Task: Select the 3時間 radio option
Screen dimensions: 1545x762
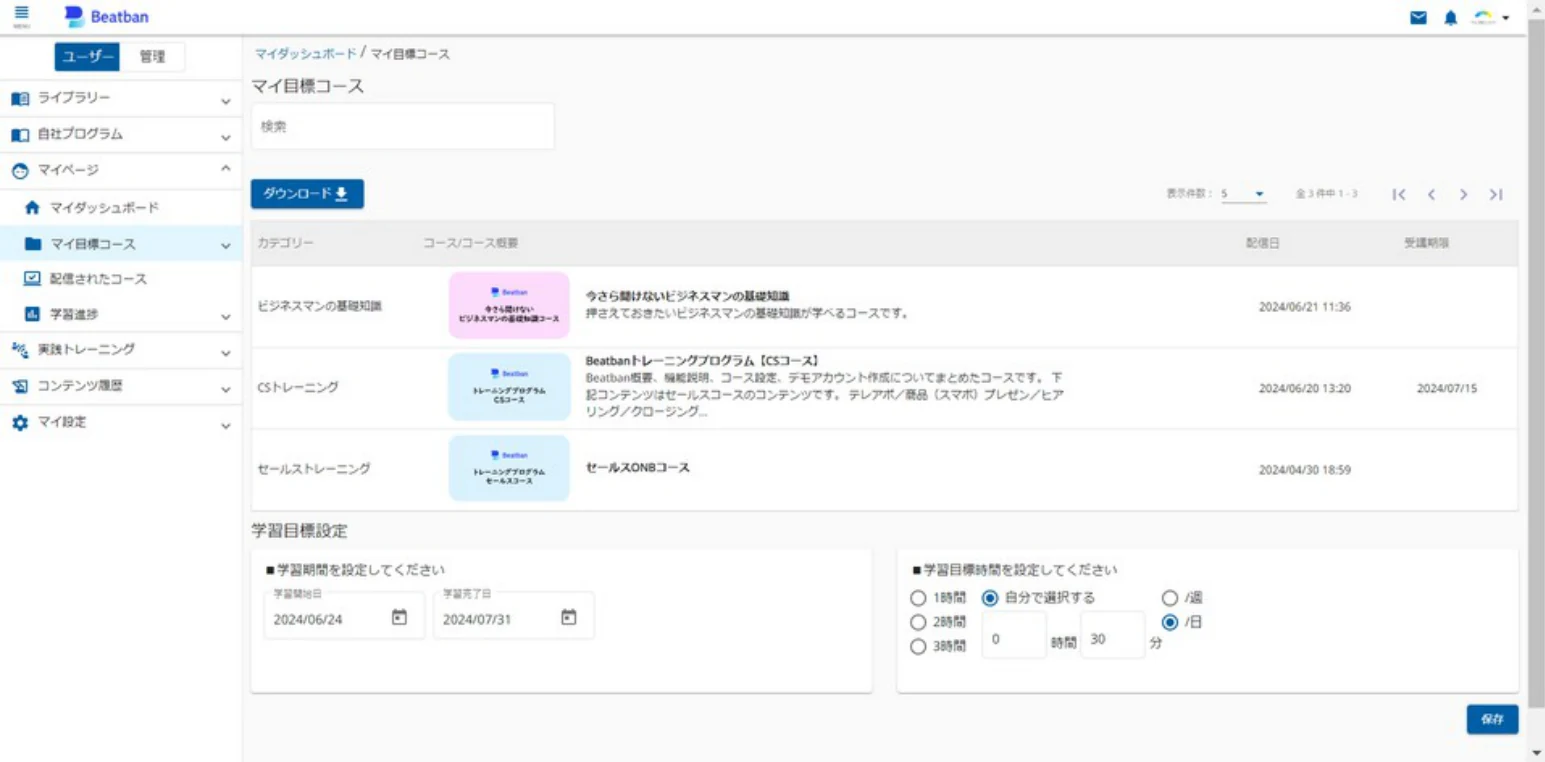Action: coord(918,647)
